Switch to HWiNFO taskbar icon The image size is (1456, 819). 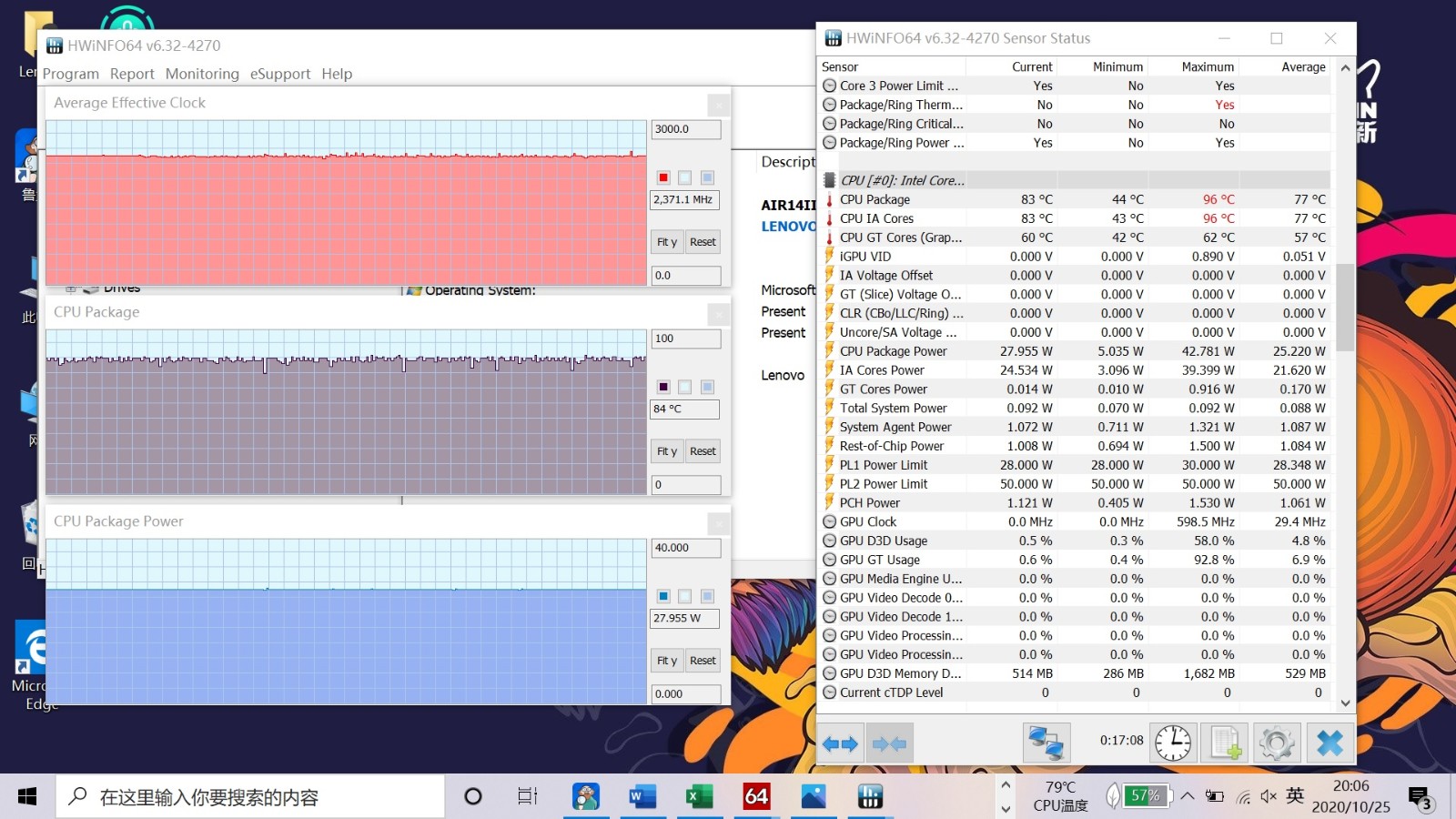point(870,797)
